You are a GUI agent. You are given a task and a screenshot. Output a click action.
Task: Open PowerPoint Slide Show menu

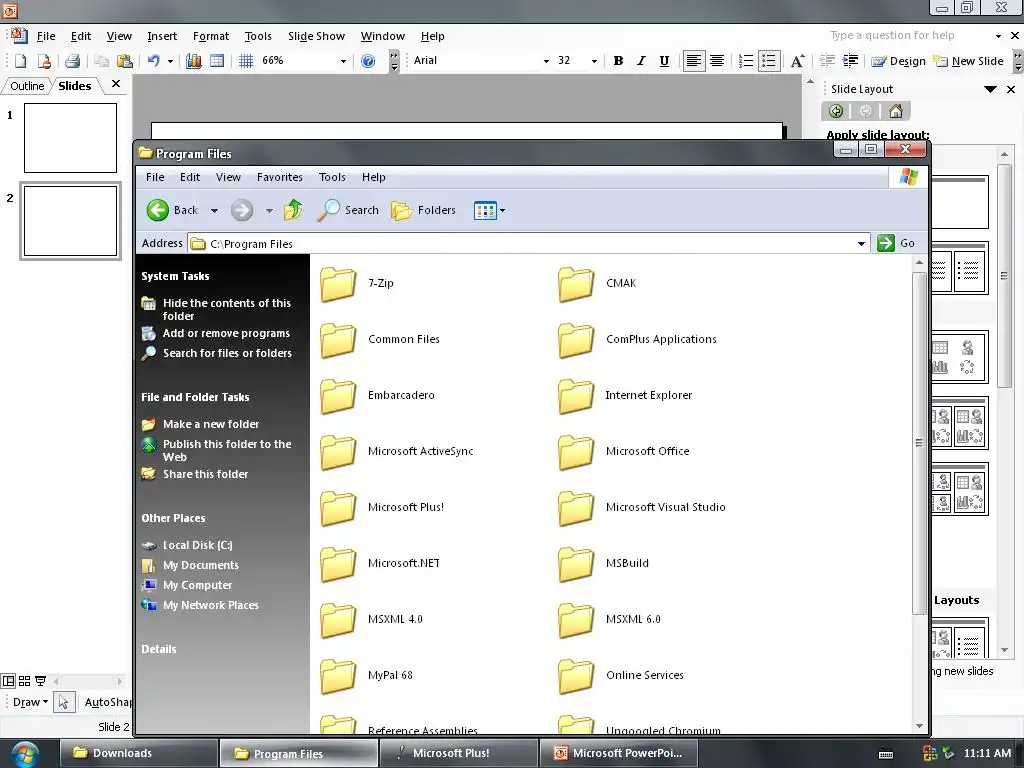(x=316, y=36)
